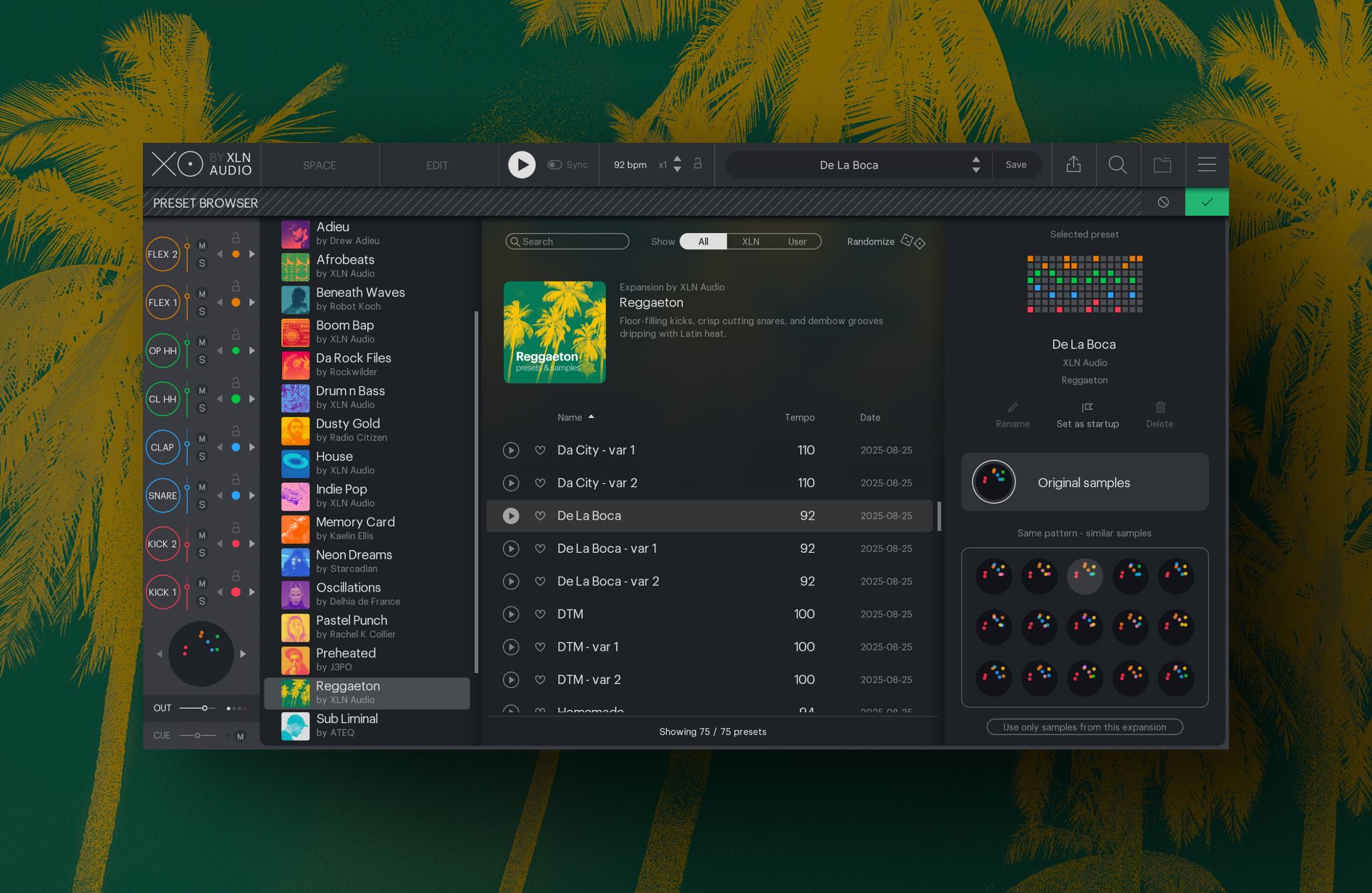Screen dimensions: 1372x893
Task: Select the Drum n Bass expansion
Action: pyautogui.click(x=367, y=398)
